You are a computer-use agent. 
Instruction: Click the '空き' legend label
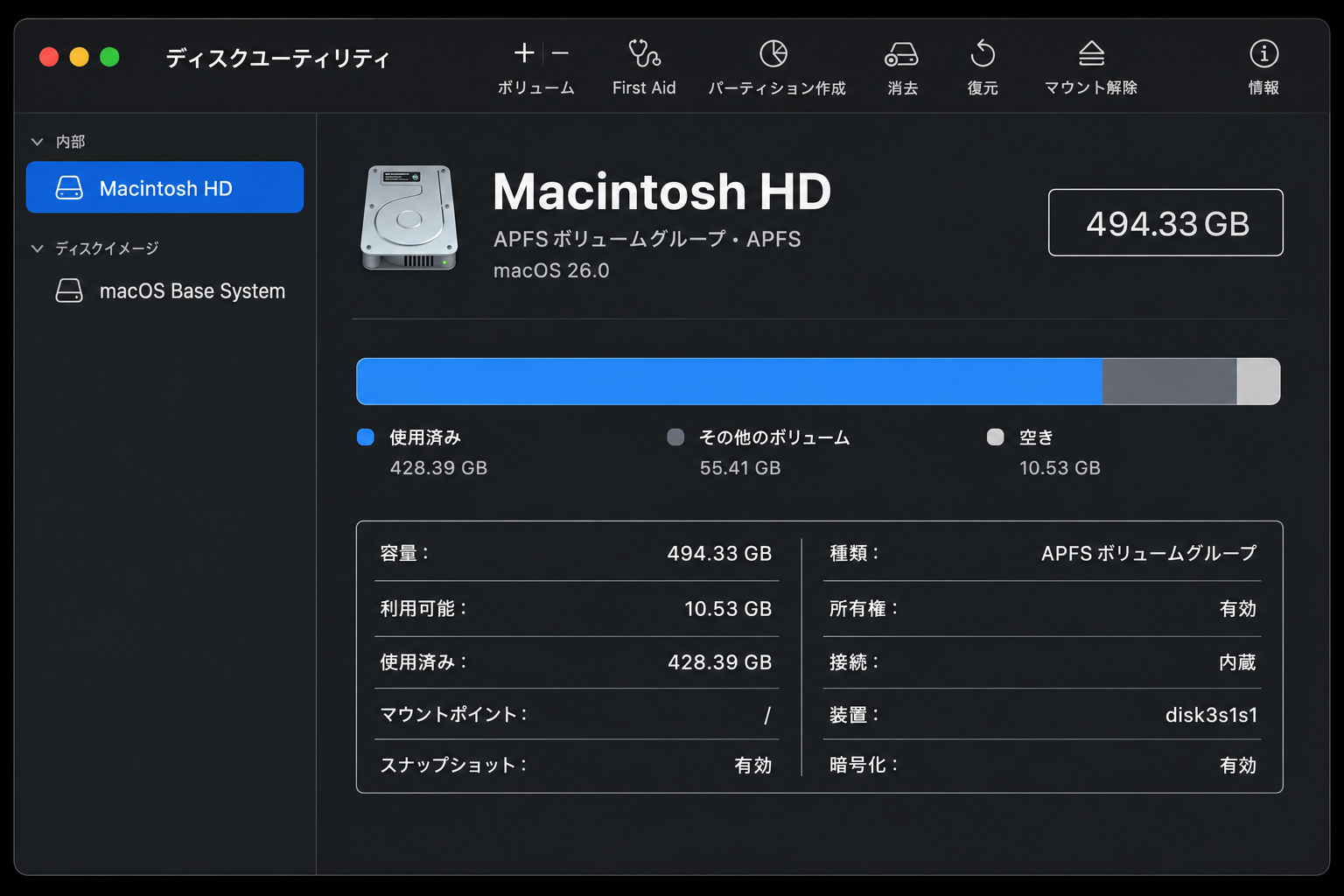[1036, 437]
